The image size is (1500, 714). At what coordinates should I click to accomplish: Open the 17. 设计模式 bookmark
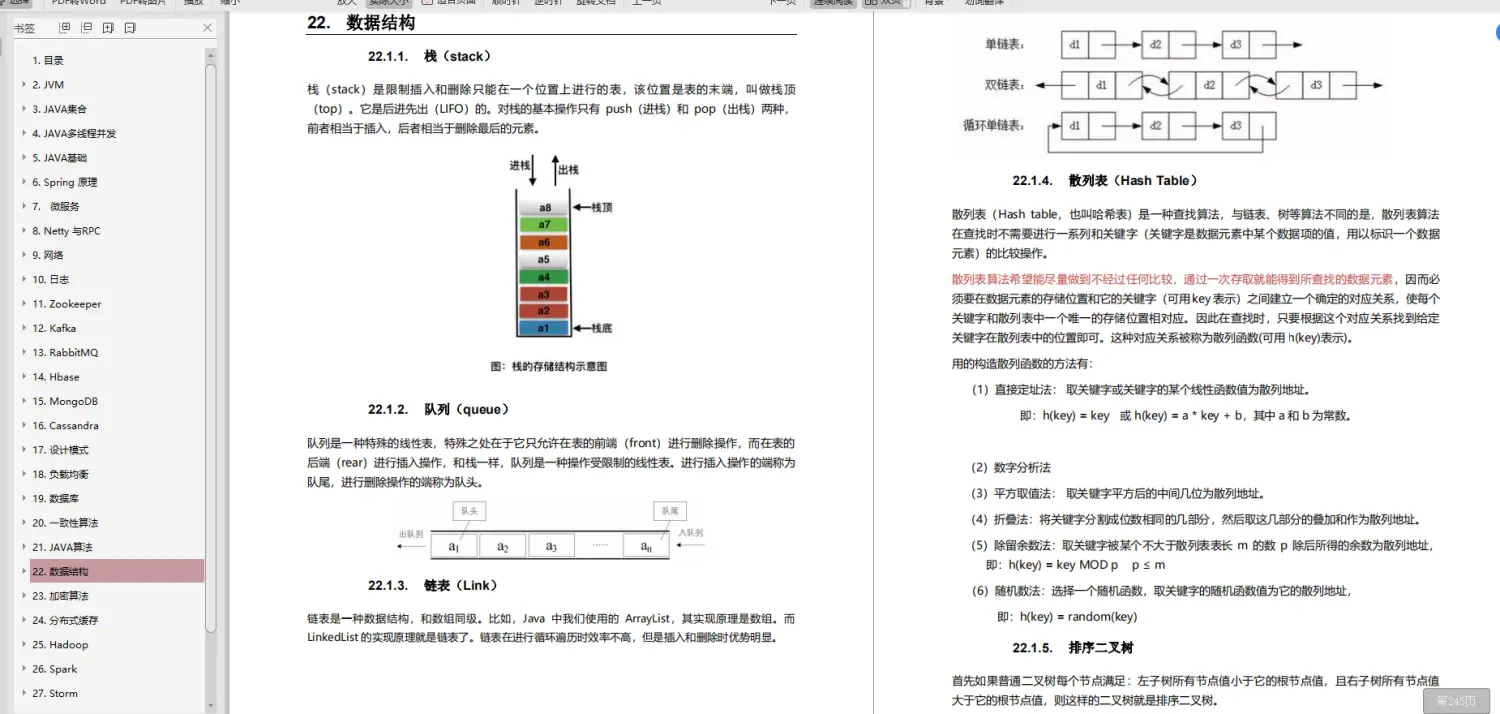60,450
